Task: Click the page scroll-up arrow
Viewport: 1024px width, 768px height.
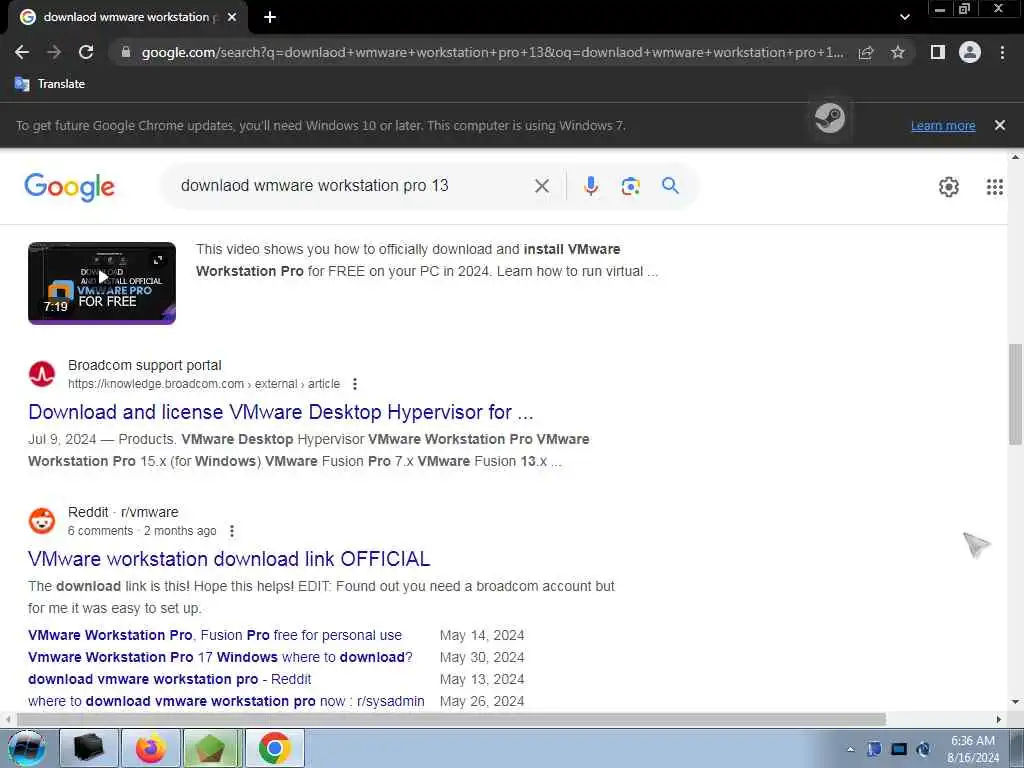Action: click(x=1015, y=157)
